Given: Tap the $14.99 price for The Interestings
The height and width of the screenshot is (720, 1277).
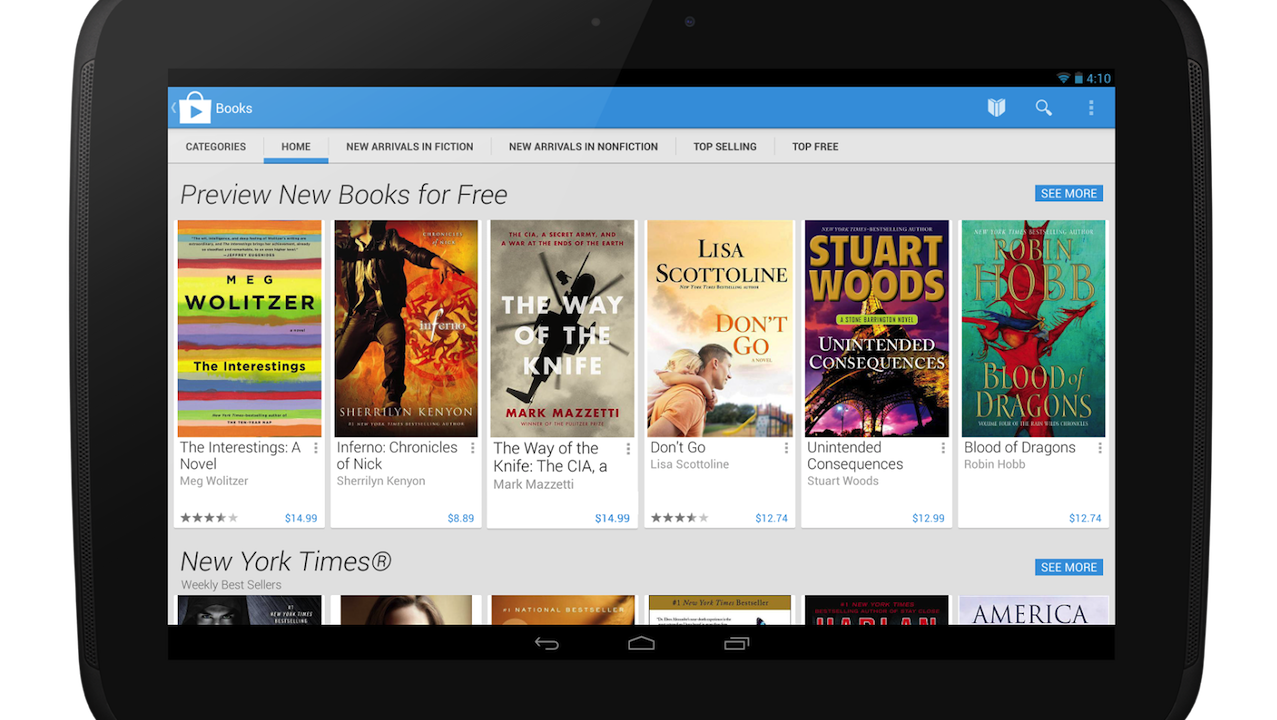Looking at the screenshot, I should pos(301,518).
